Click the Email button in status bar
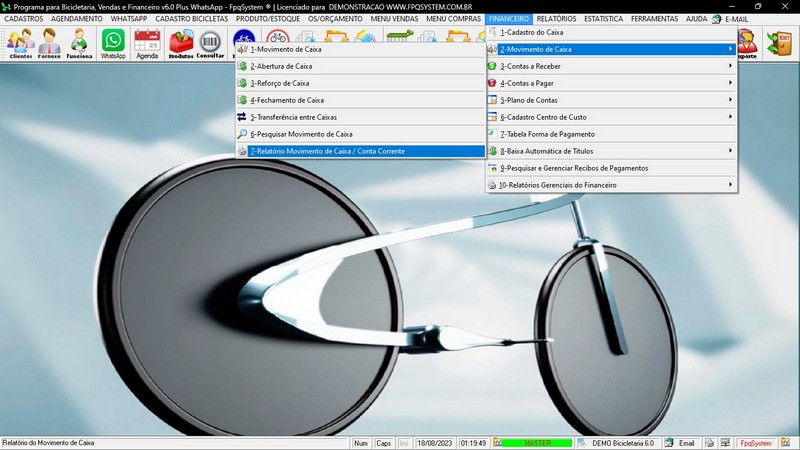The height and width of the screenshot is (450, 800). pyautogui.click(x=680, y=443)
